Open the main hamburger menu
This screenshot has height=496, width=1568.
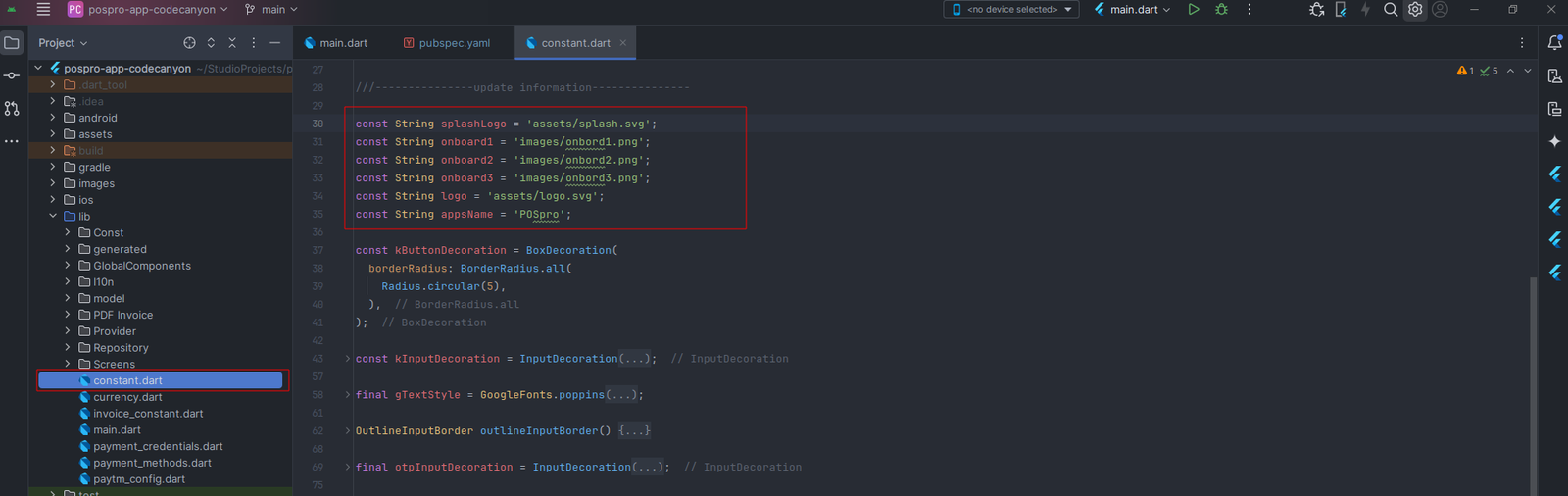click(43, 10)
